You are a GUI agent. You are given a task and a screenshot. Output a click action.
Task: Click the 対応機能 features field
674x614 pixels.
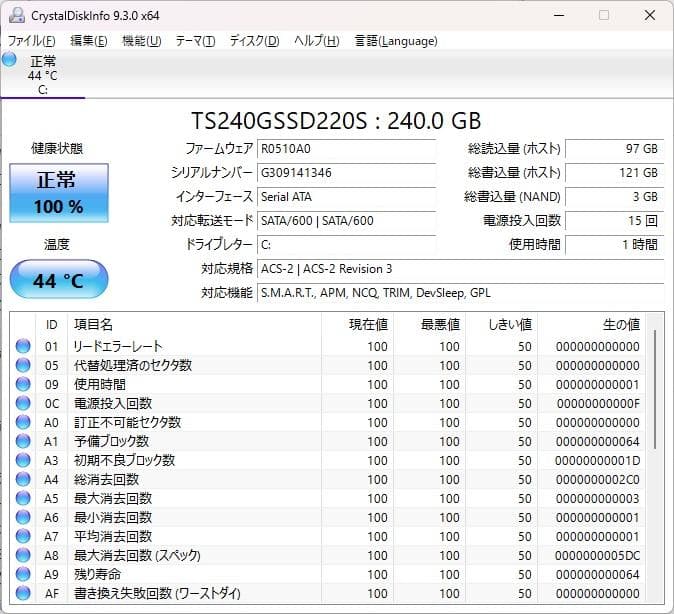coord(460,293)
